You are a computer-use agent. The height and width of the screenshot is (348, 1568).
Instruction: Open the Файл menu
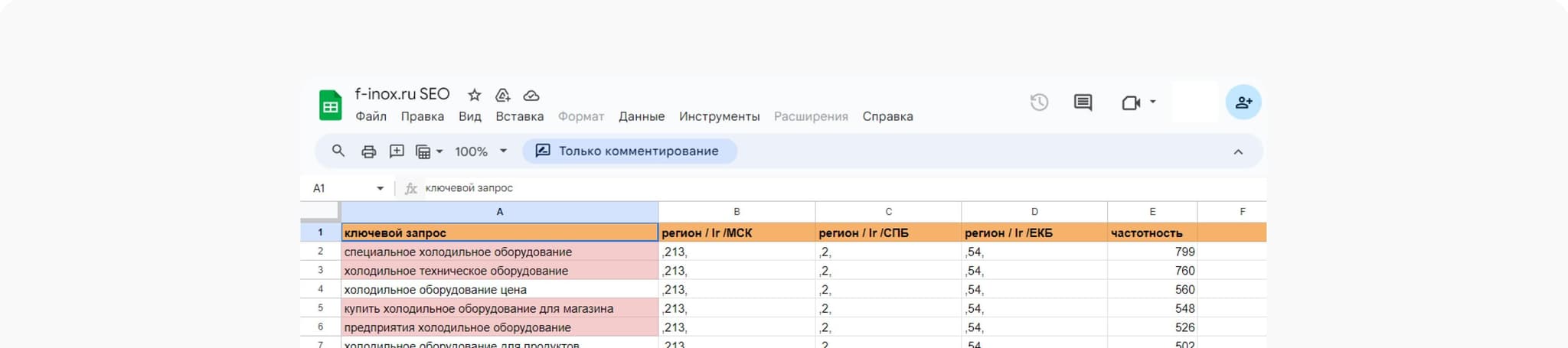click(371, 116)
